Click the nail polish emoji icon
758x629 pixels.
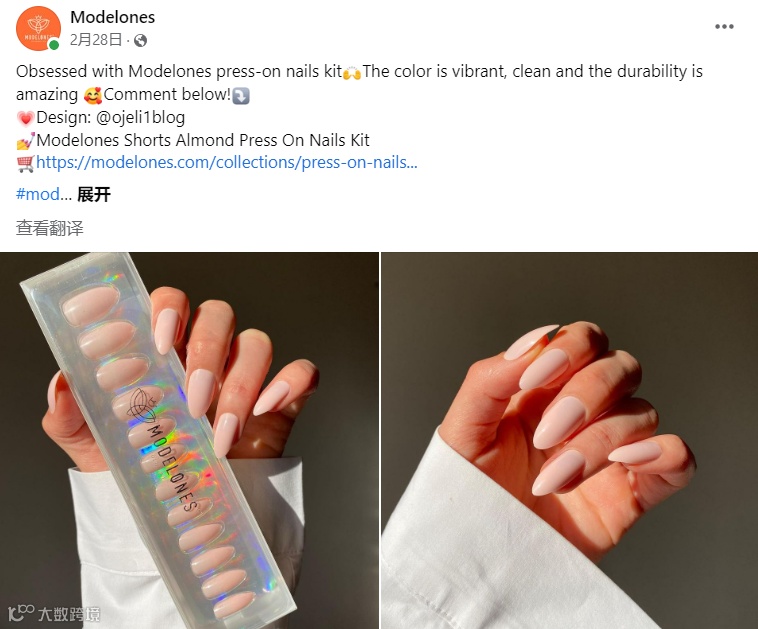[25, 141]
